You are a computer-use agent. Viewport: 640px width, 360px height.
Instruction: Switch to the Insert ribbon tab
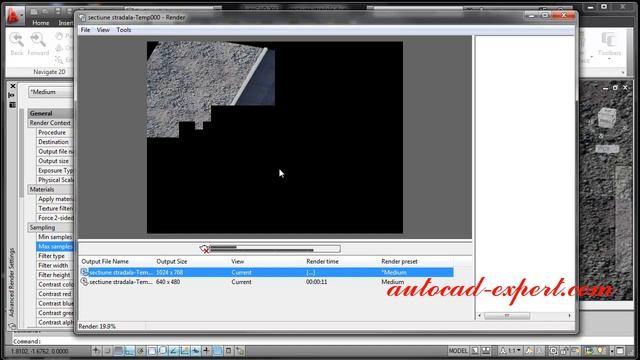[x=65, y=23]
